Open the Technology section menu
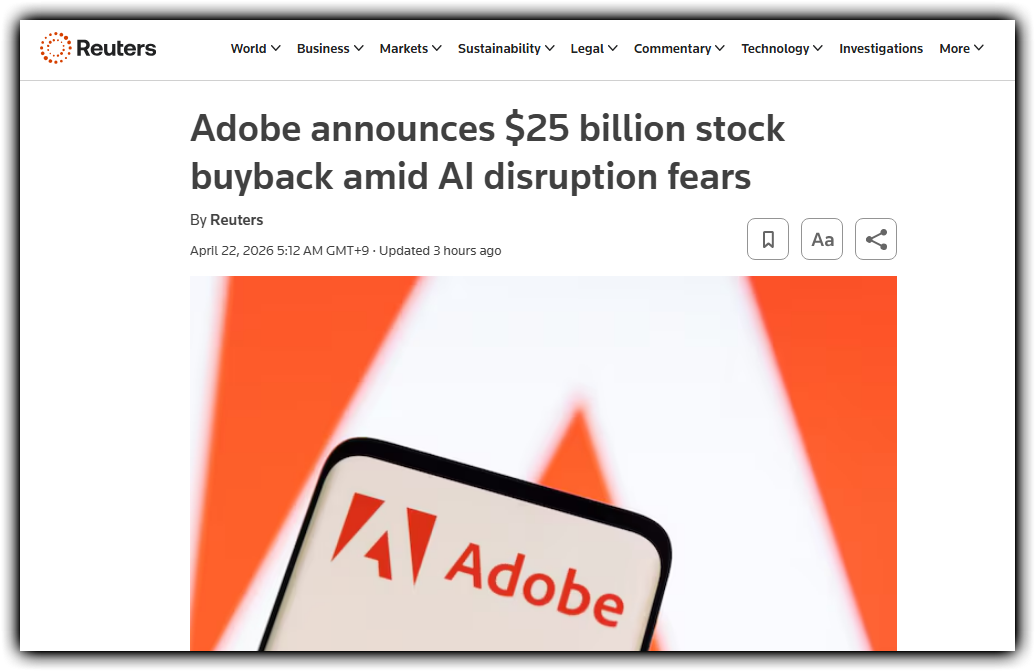This screenshot has width=1035, height=671. (x=782, y=48)
